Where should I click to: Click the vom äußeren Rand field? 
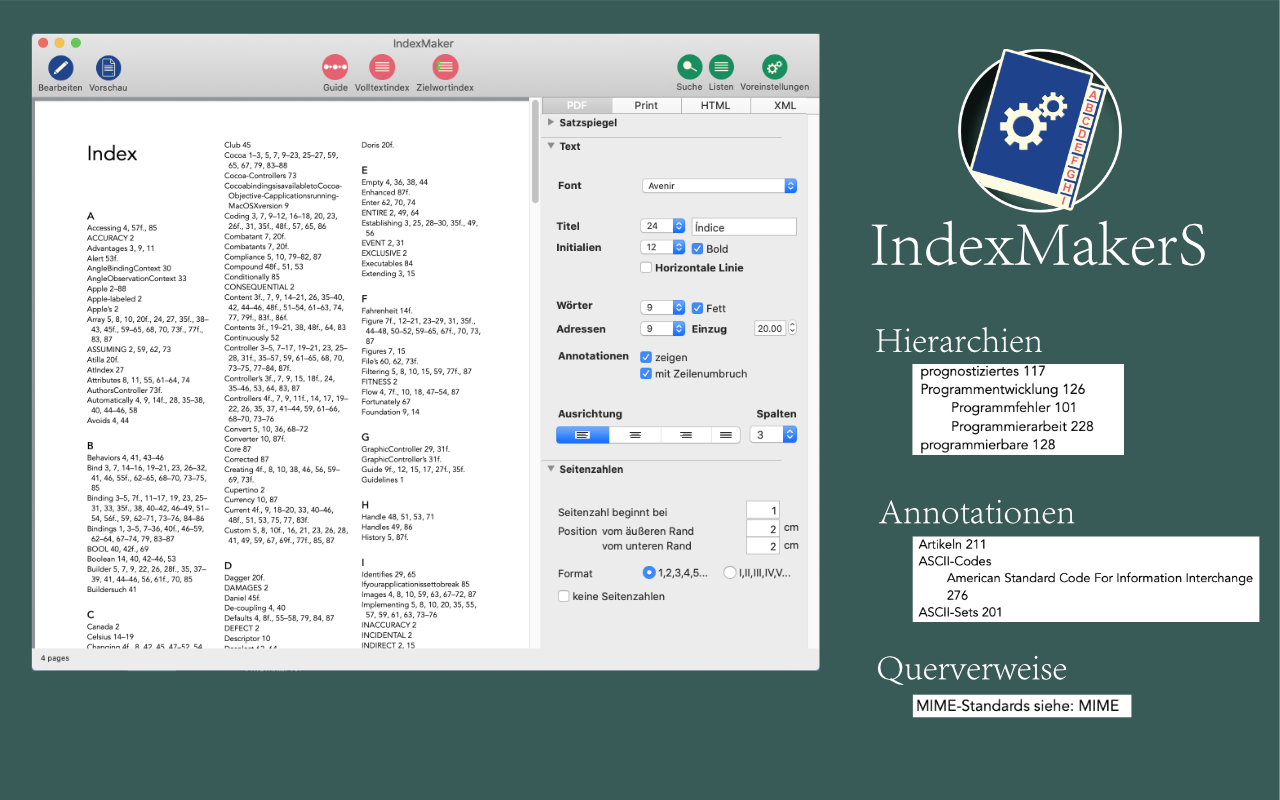pos(763,529)
